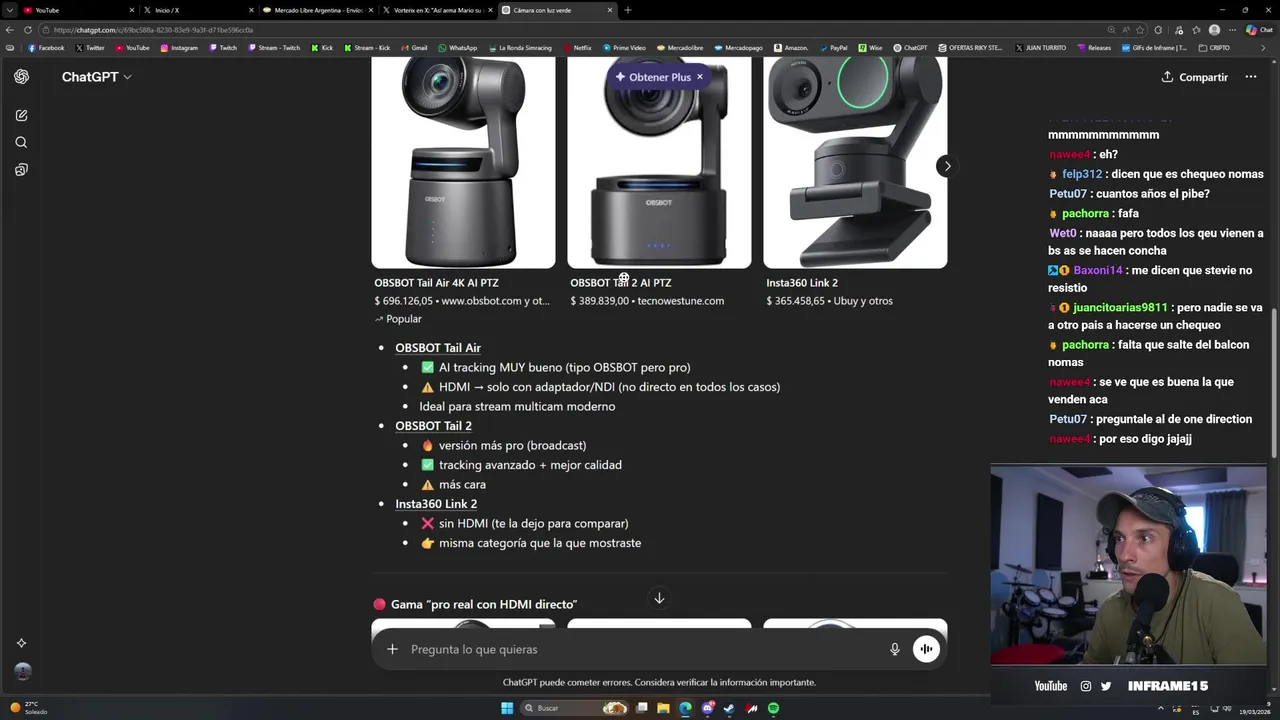Open the Releases bookmark
This screenshot has height=720, width=1280.
coord(1093,48)
